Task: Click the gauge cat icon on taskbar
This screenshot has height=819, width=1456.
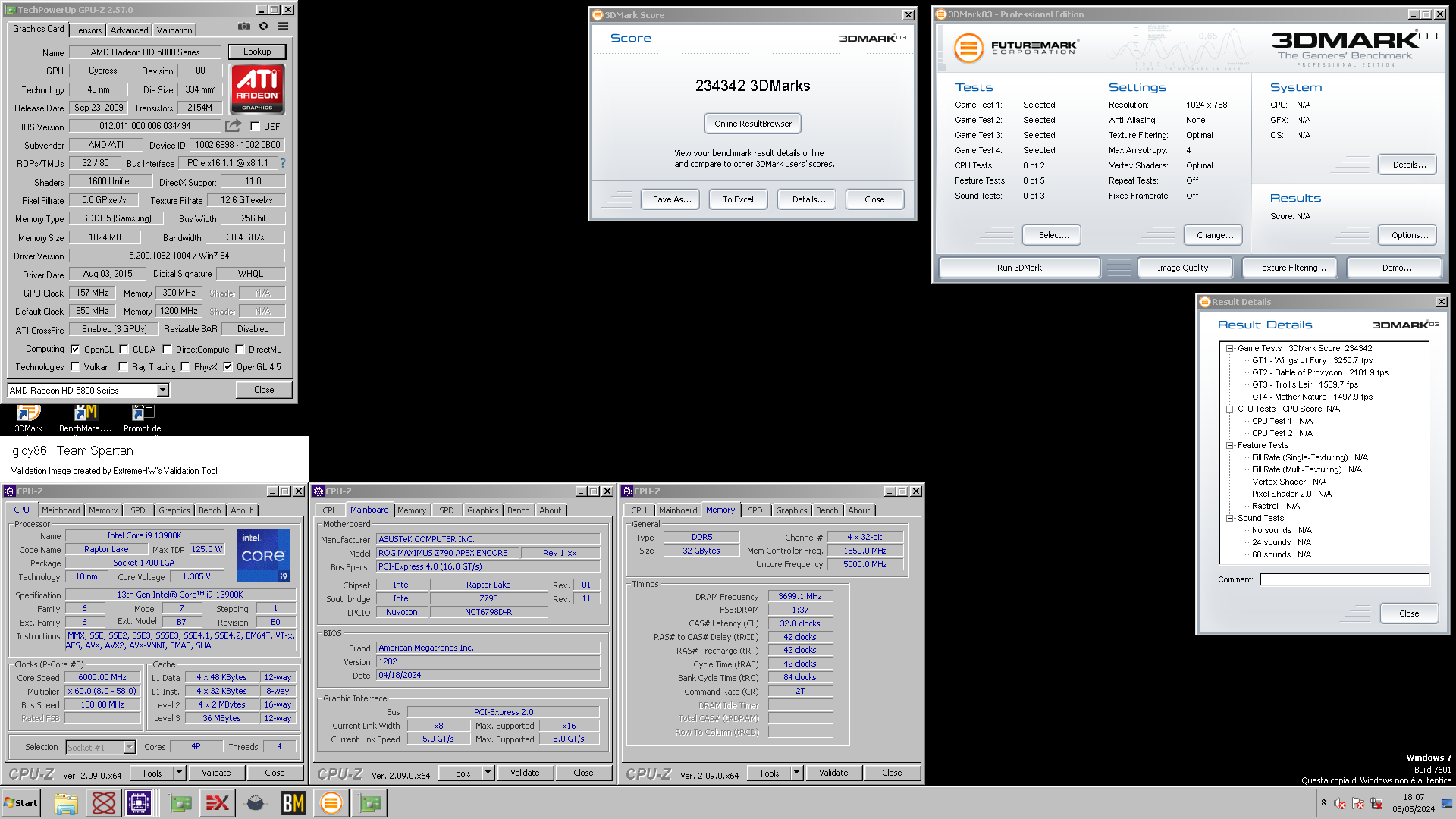Action: 256,803
